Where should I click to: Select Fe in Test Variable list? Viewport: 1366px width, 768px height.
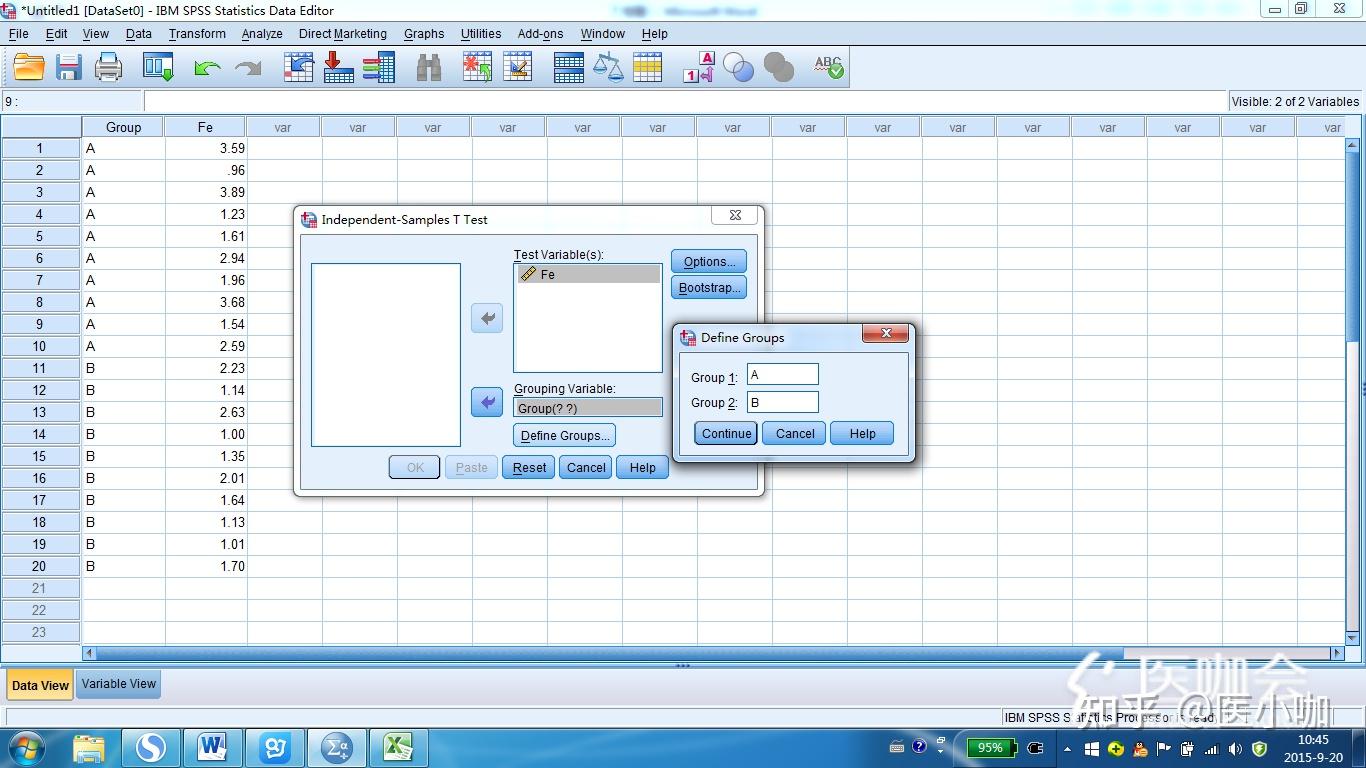click(588, 274)
